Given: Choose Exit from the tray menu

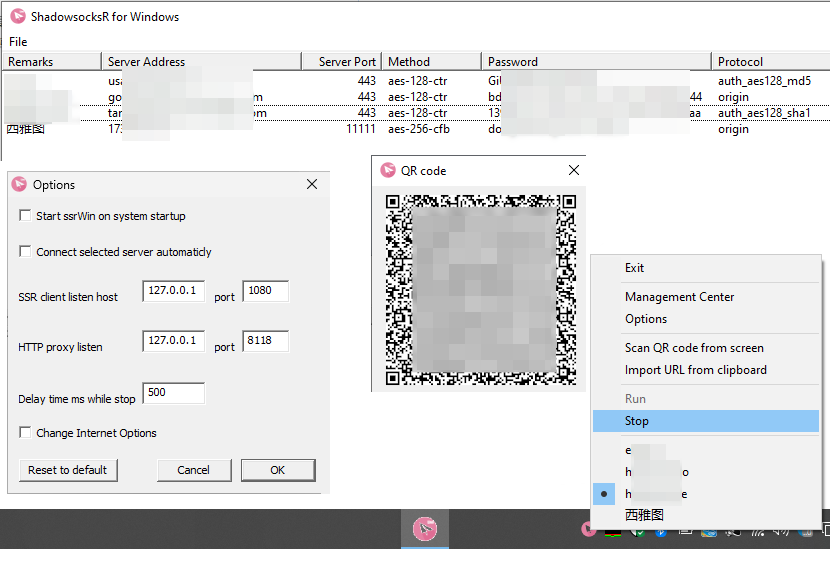Looking at the screenshot, I should coord(706,268).
